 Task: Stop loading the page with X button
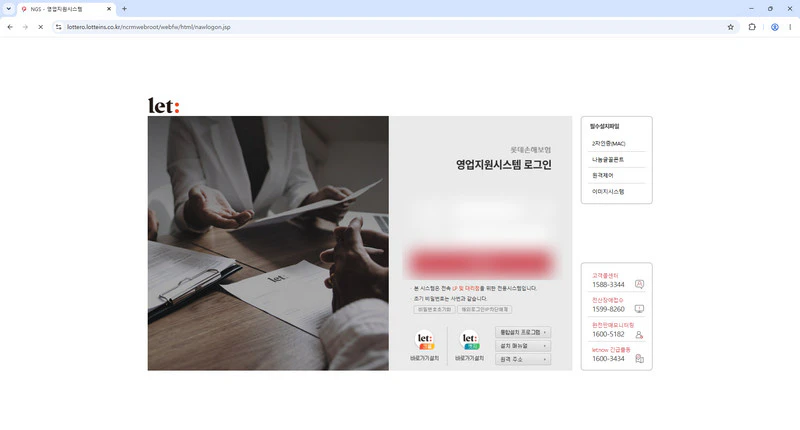pos(40,27)
